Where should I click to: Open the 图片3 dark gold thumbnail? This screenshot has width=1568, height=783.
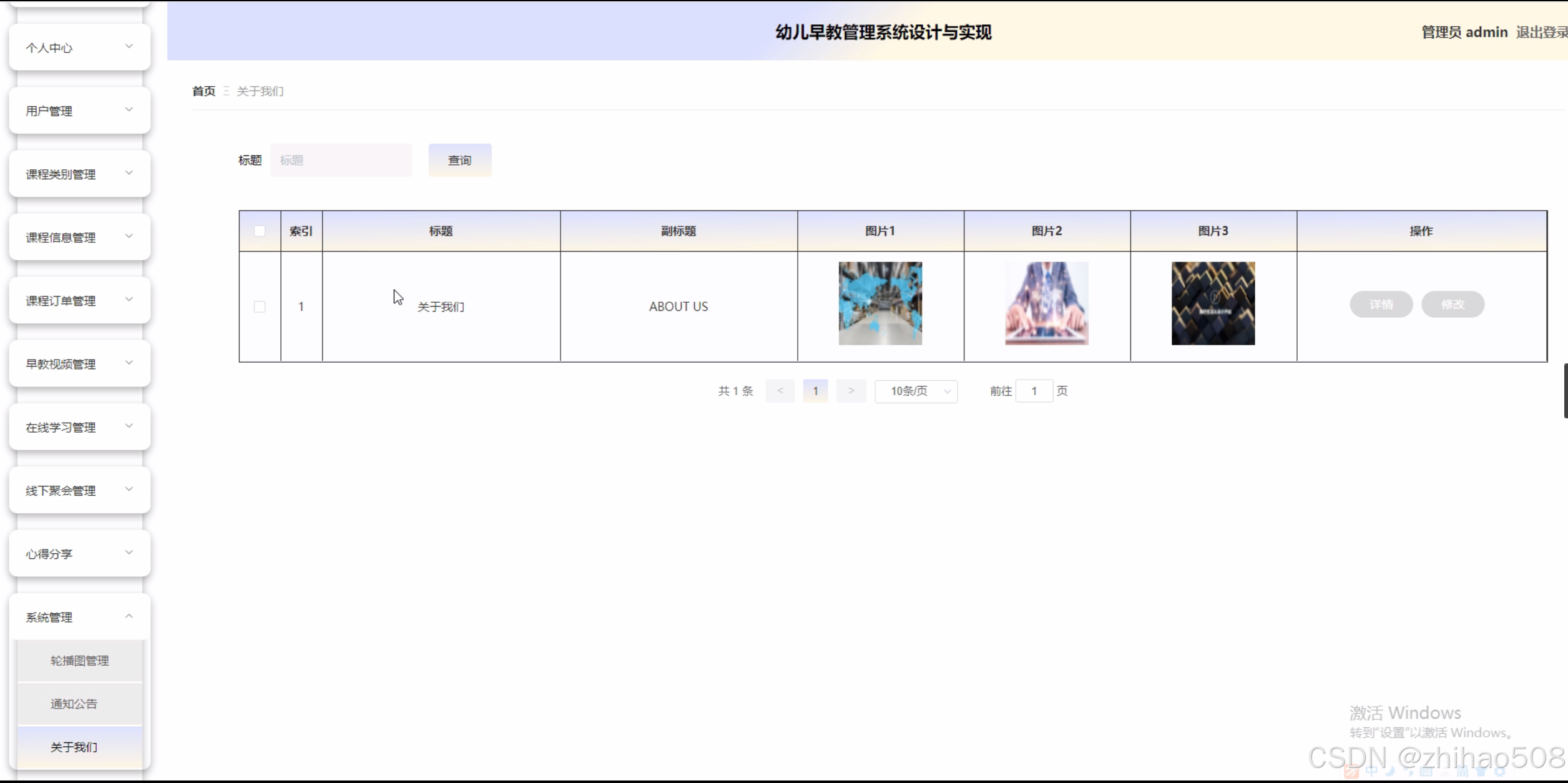(x=1213, y=303)
